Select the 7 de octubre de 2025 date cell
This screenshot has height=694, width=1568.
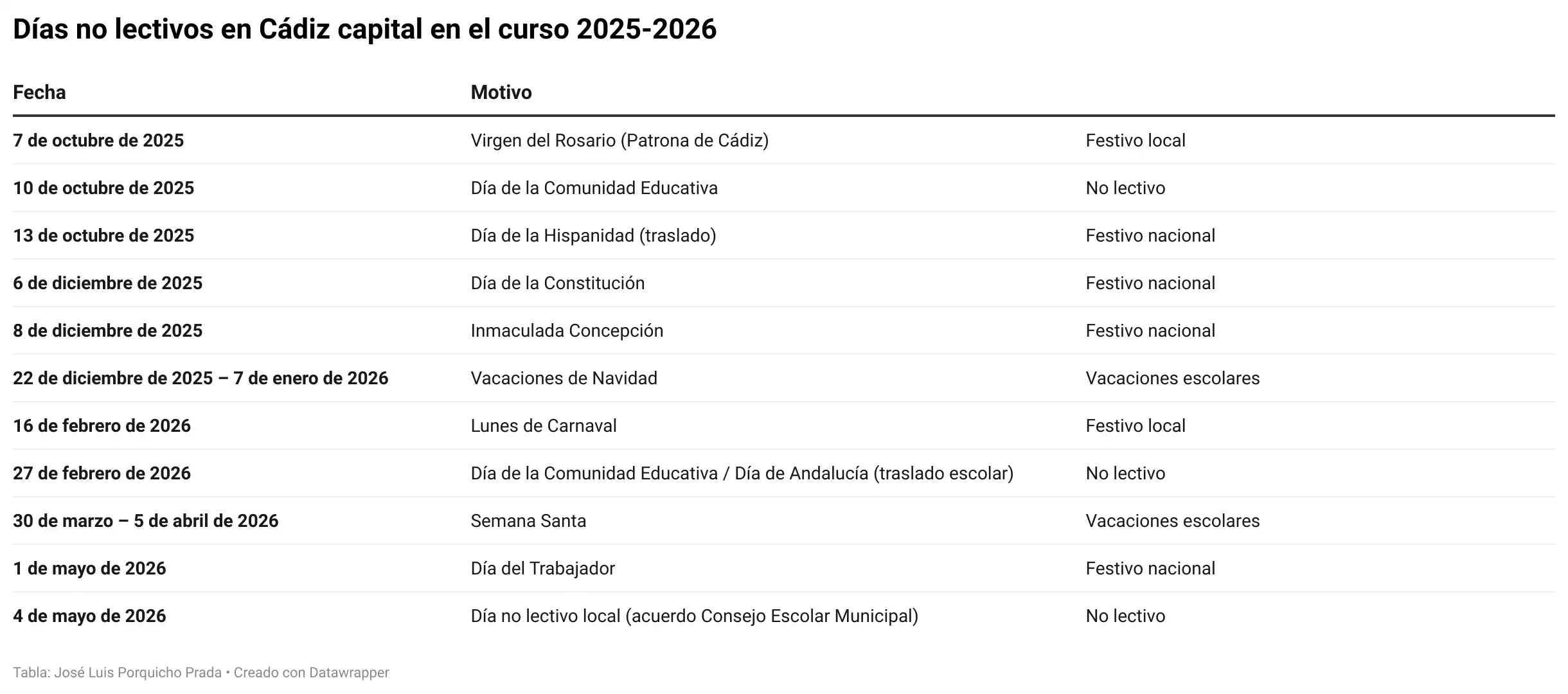(x=98, y=141)
